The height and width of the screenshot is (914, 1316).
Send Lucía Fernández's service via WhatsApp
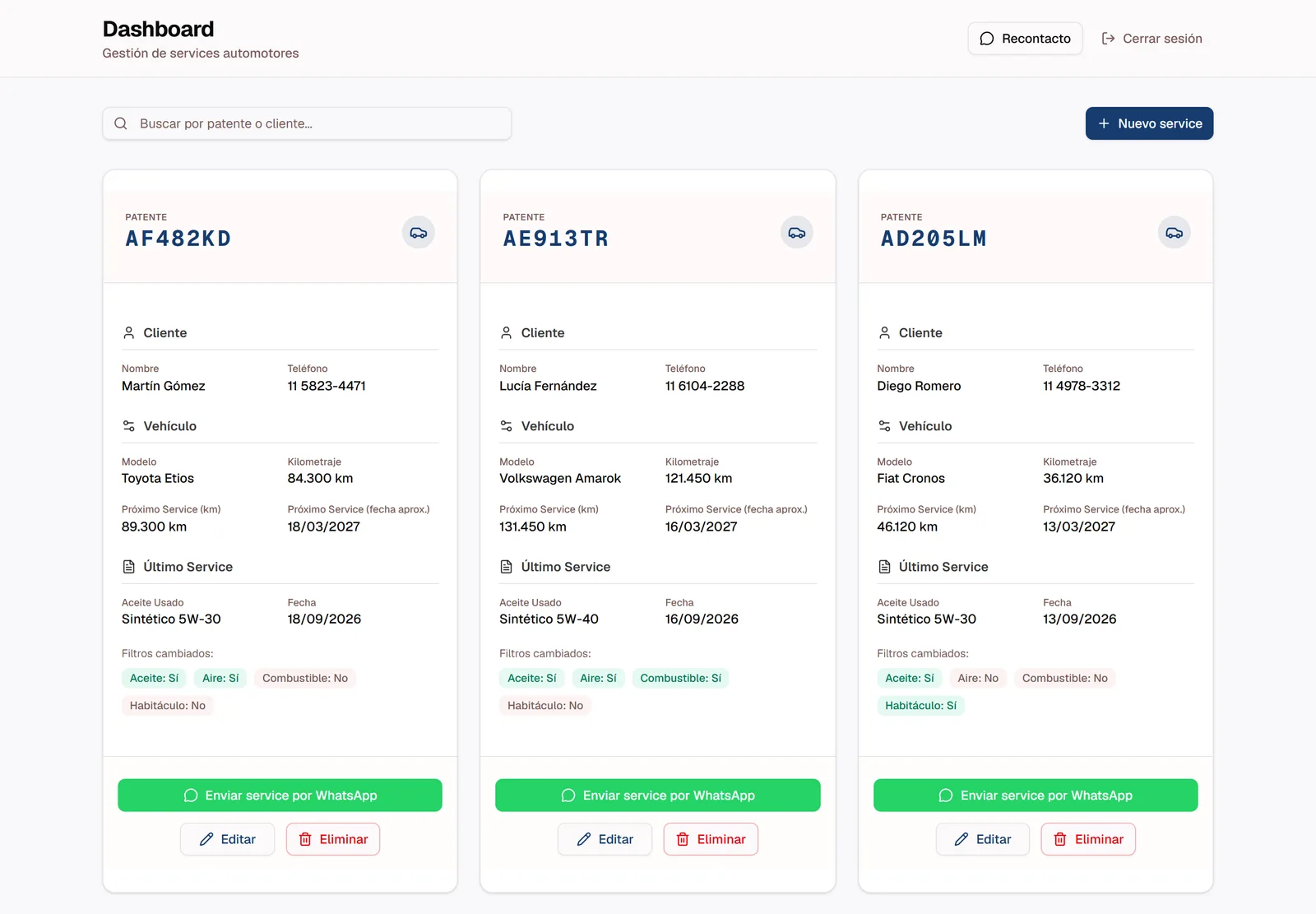pyautogui.click(x=657, y=795)
